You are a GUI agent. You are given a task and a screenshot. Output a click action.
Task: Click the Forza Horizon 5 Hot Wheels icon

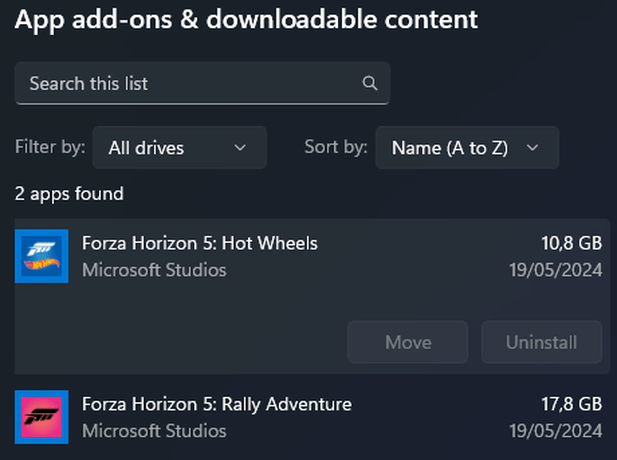pos(42,256)
